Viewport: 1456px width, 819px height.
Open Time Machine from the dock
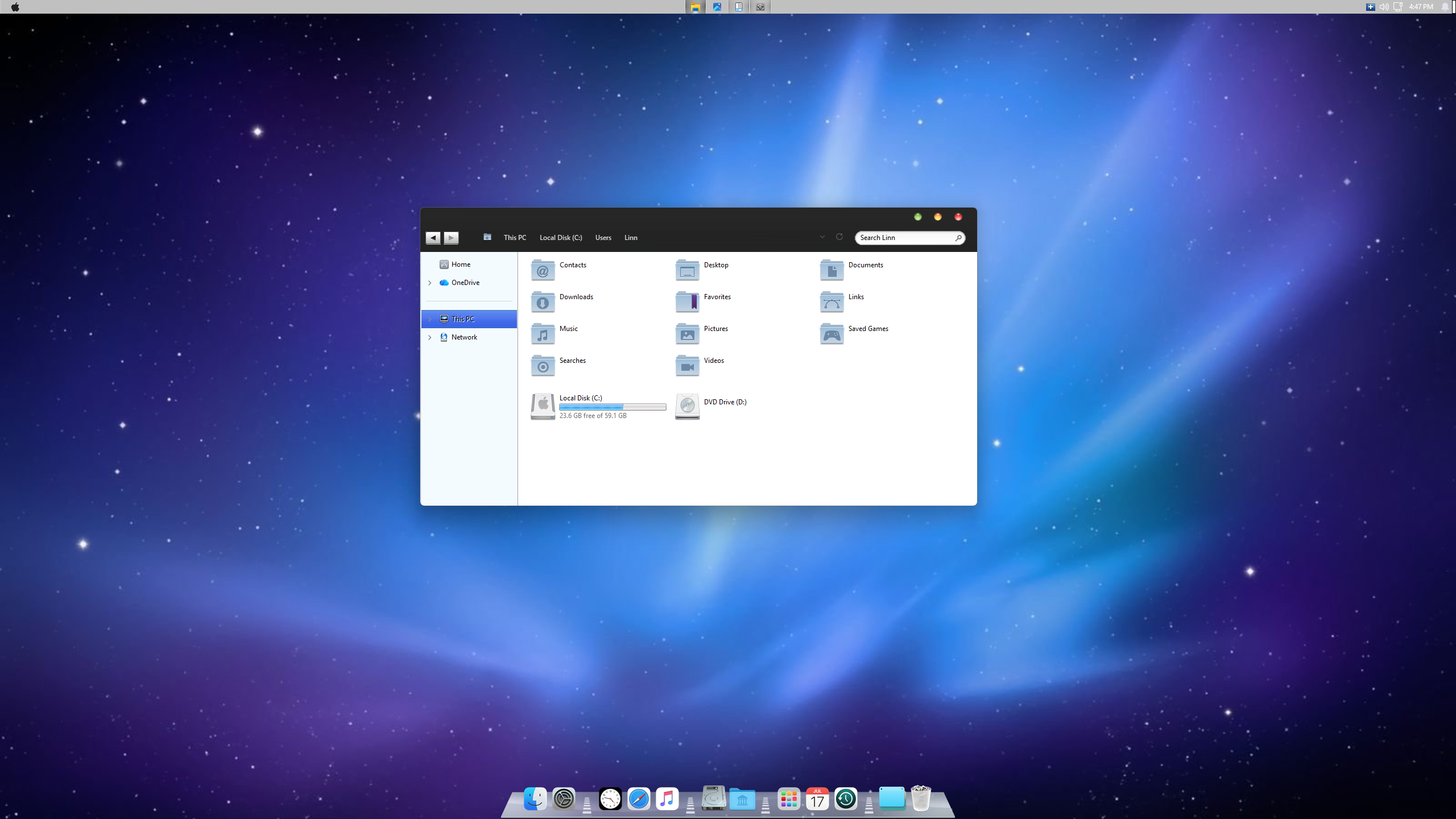846,799
